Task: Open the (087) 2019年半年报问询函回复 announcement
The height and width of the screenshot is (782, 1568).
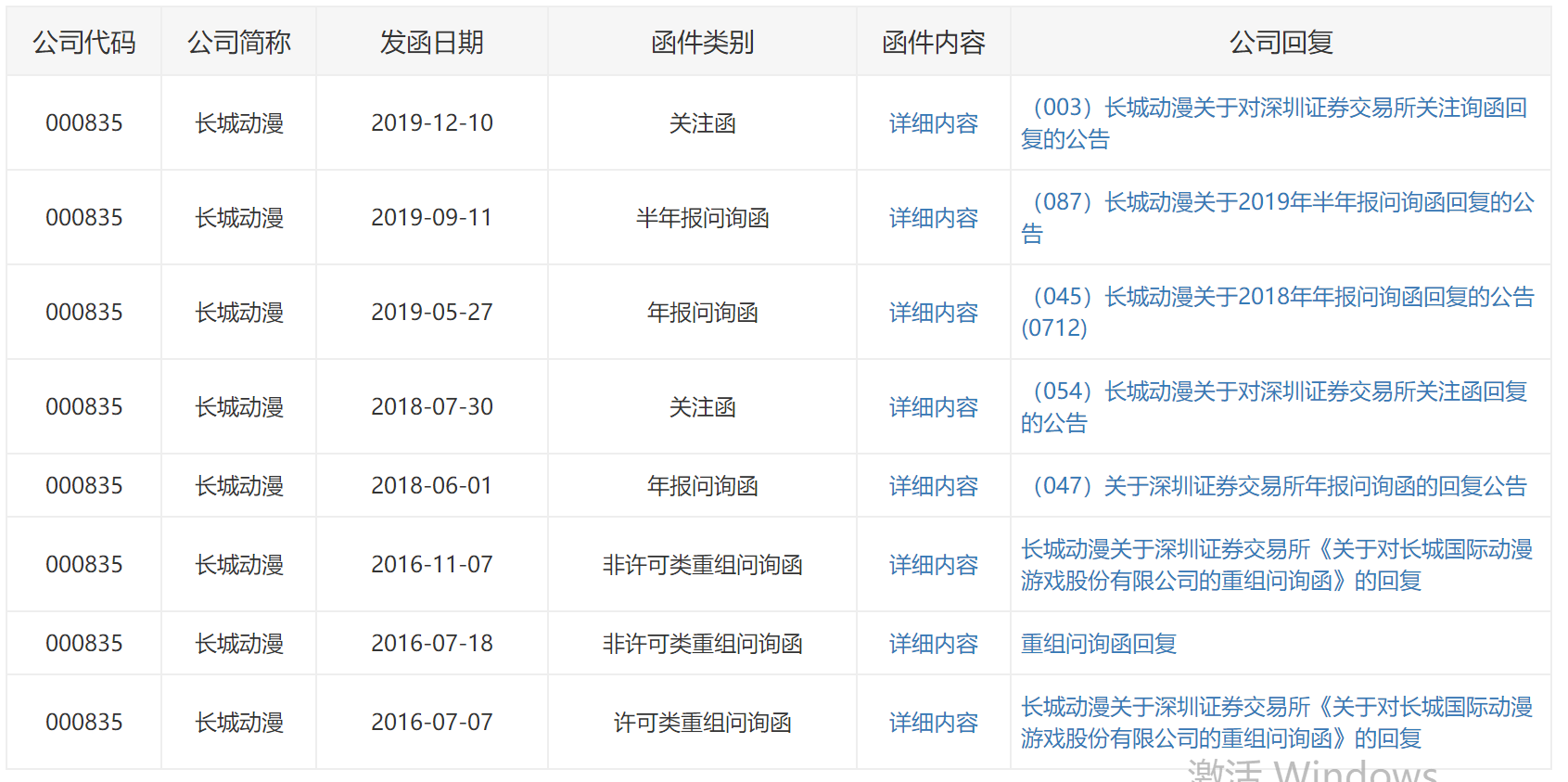Action: click(1278, 218)
